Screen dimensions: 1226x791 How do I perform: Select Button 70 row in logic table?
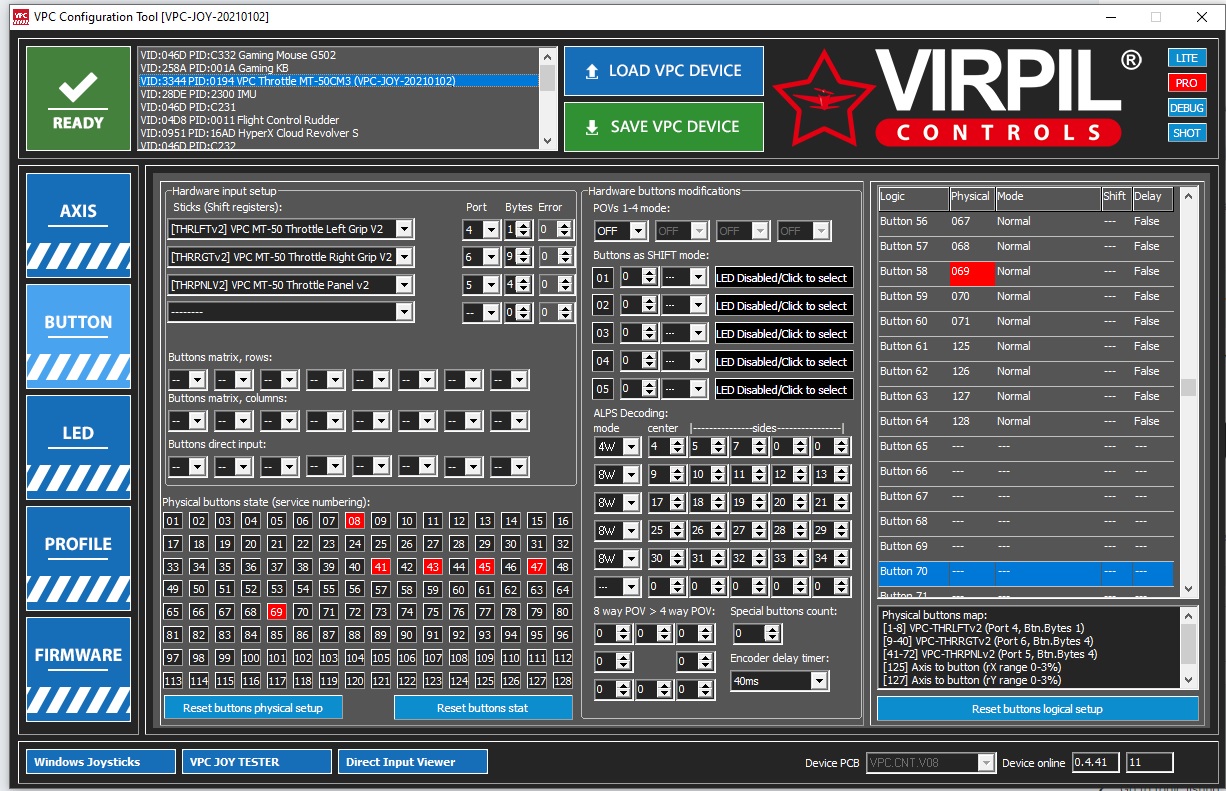coord(1028,571)
